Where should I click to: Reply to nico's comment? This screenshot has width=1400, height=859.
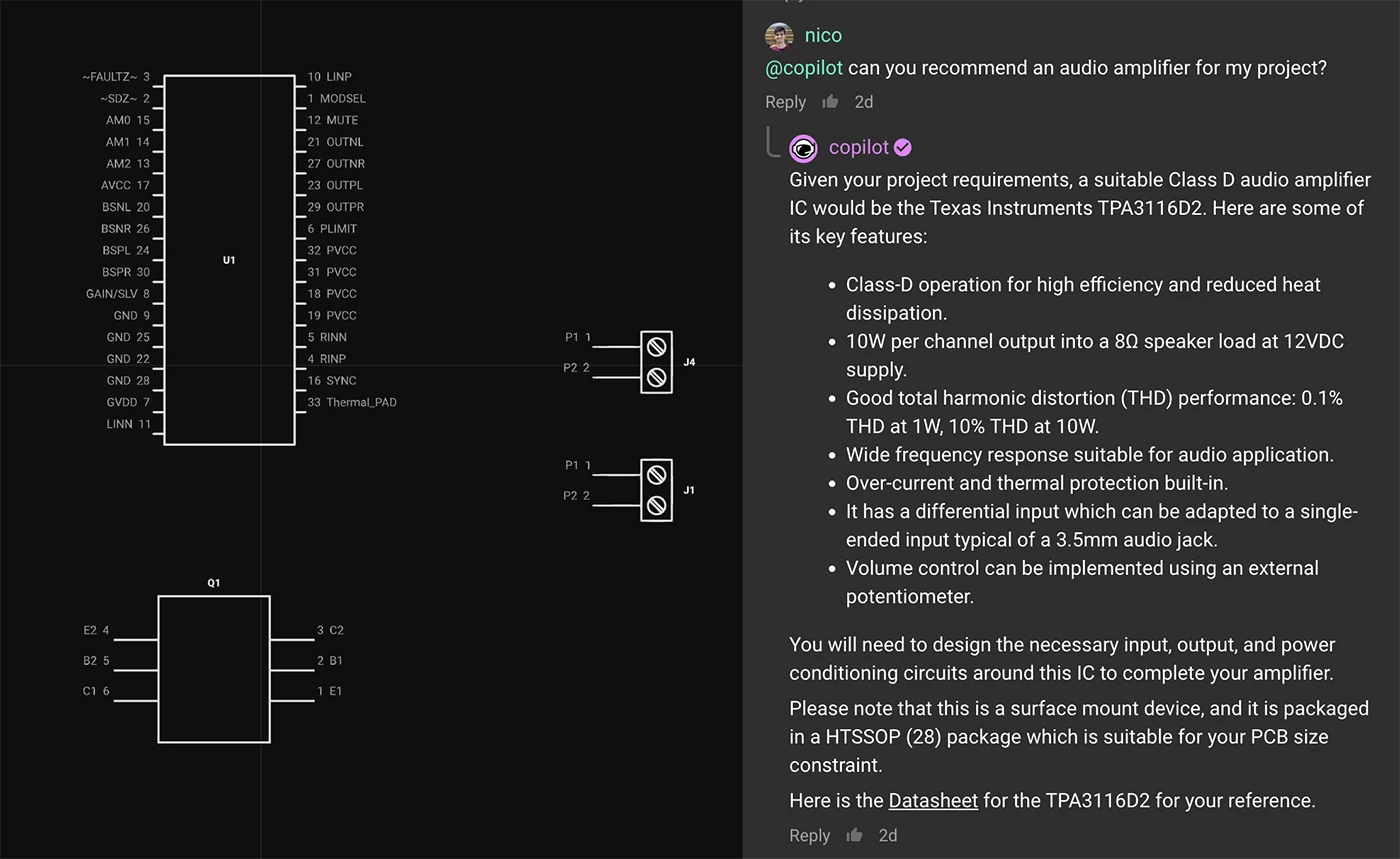785,102
